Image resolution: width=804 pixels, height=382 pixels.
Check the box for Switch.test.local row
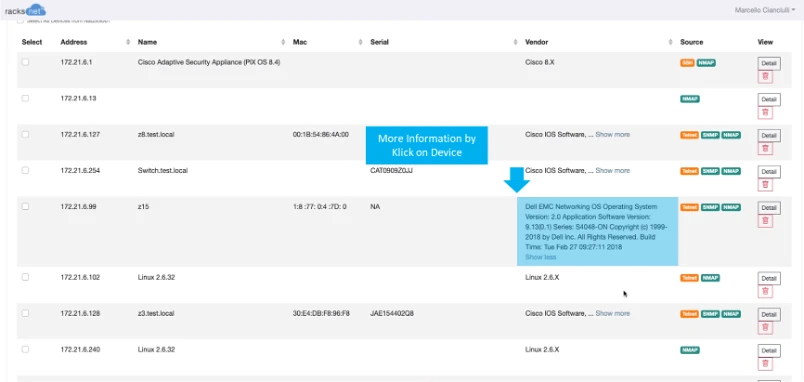tap(25, 170)
